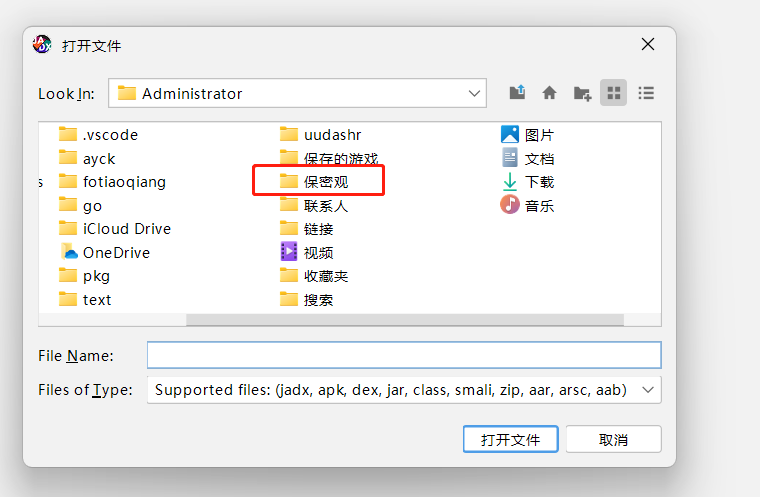The height and width of the screenshot is (497, 760).
Task: Select the iCloud Drive folder
Action: pos(115,228)
